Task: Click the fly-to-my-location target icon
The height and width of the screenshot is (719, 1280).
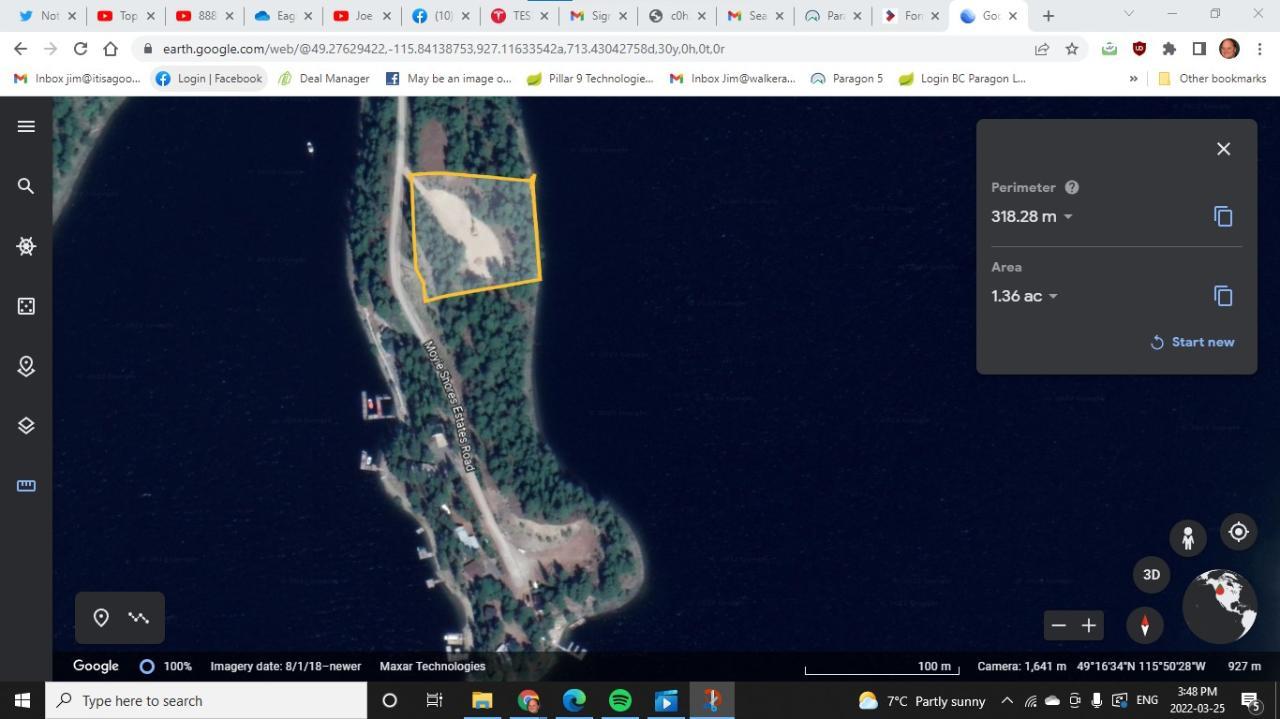Action: 1238,532
